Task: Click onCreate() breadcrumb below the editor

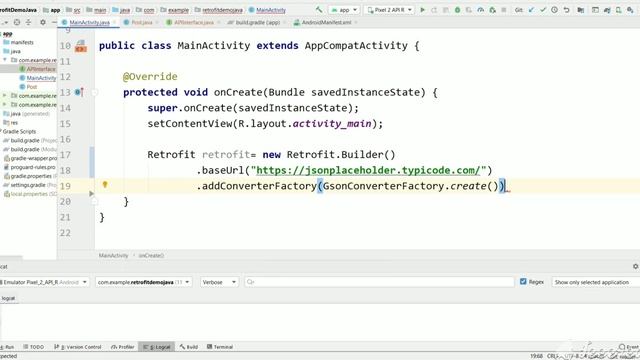Action: 151,256
